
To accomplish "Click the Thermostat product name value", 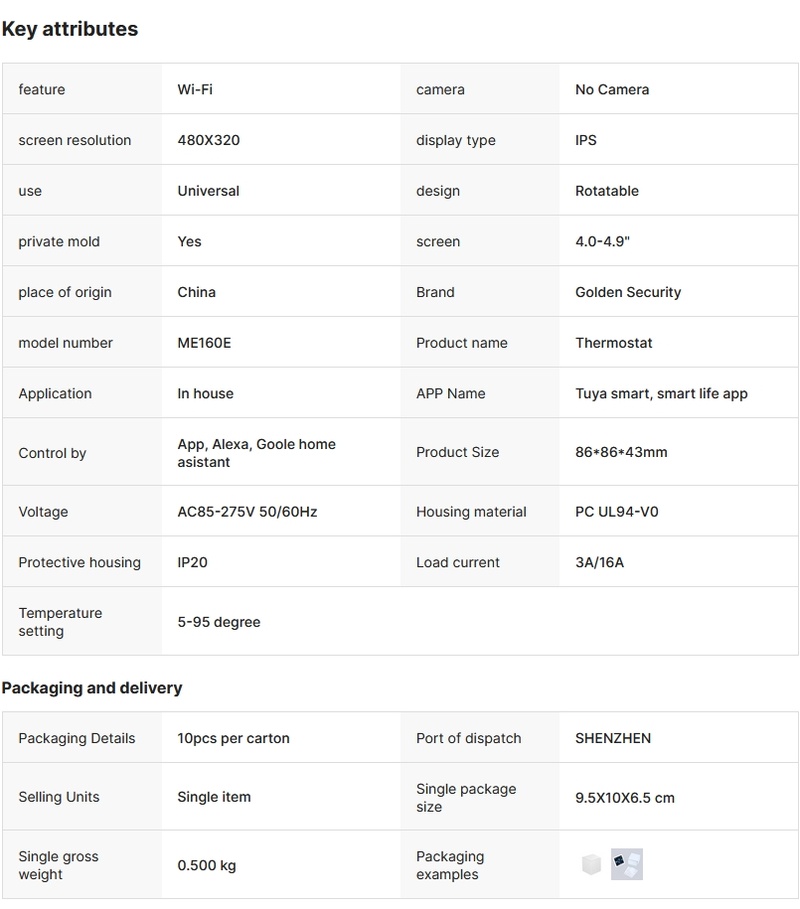I will click(613, 343).
